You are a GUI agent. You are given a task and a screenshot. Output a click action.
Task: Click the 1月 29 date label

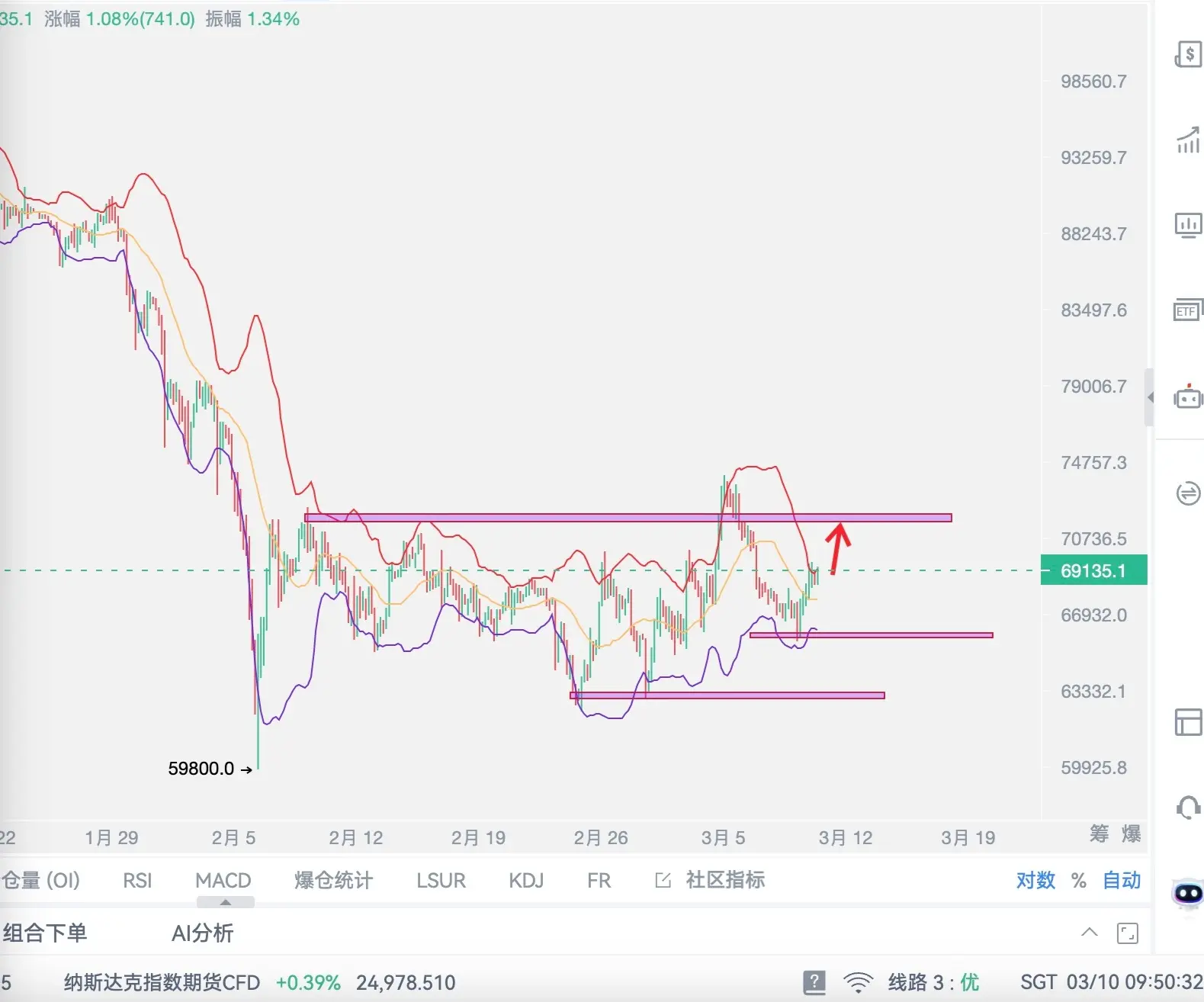click(111, 838)
